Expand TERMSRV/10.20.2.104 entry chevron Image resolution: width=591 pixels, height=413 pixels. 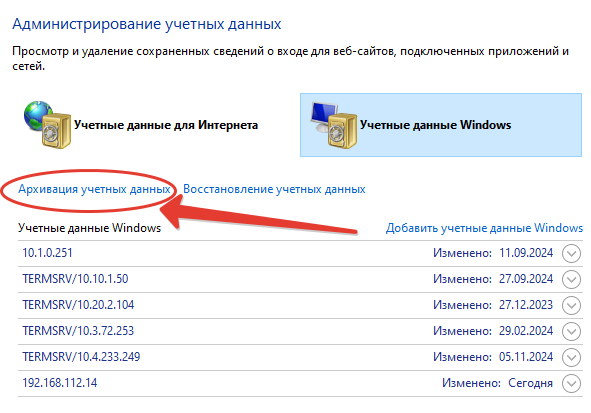(571, 305)
